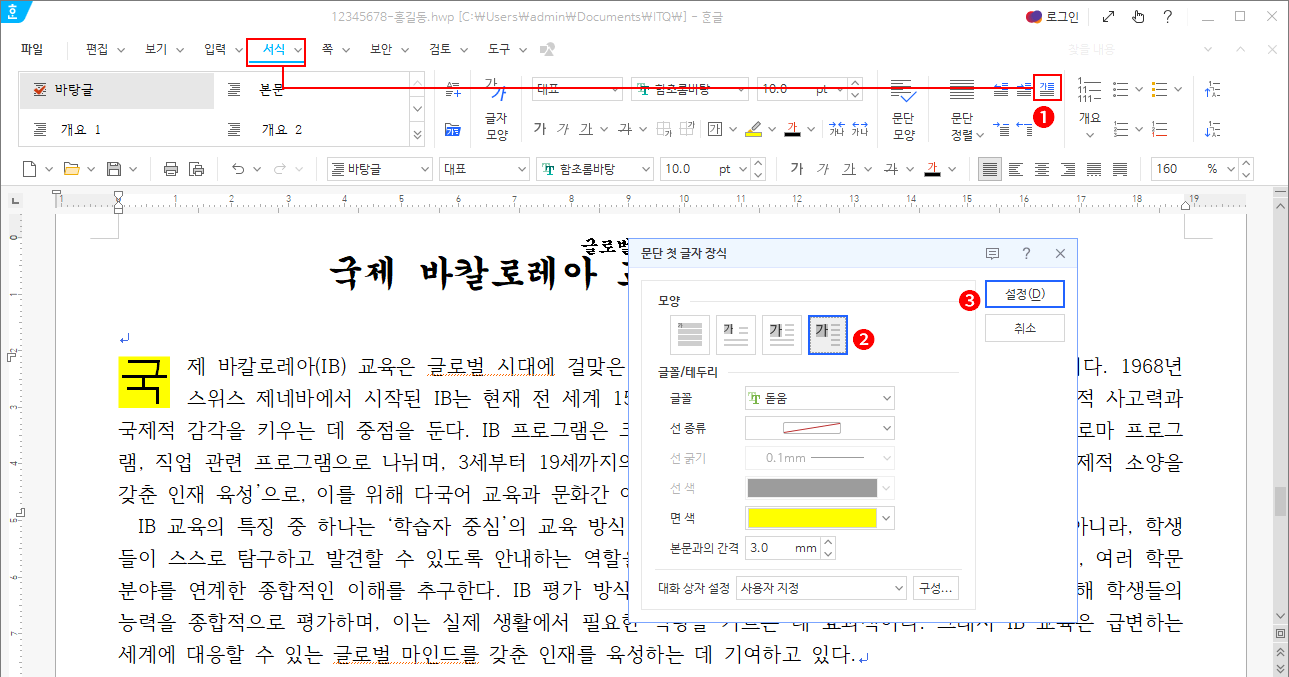Expand the 대화 상자 설정 dropdown
Viewport: 1289px width, 677px height.
pos(820,587)
